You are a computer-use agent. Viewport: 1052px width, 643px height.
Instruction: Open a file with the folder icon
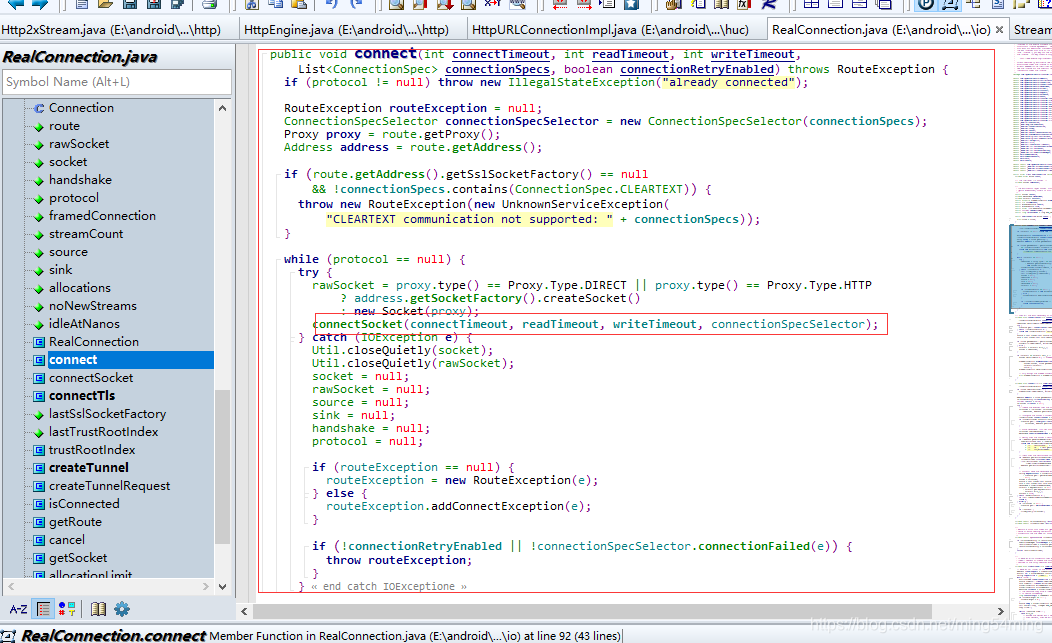105,4
